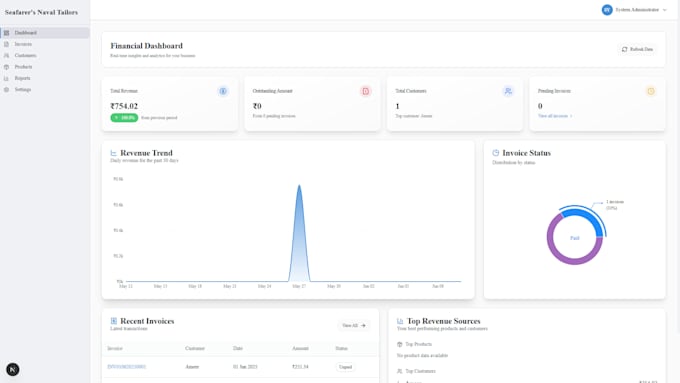Screen dimensions: 680x383
Task: Click the Date column header
Action: click(238, 348)
